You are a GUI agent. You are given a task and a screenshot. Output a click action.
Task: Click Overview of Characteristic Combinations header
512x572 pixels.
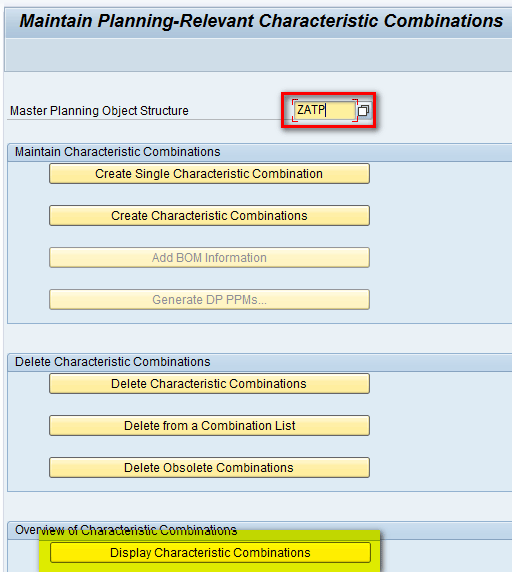click(x=126, y=530)
